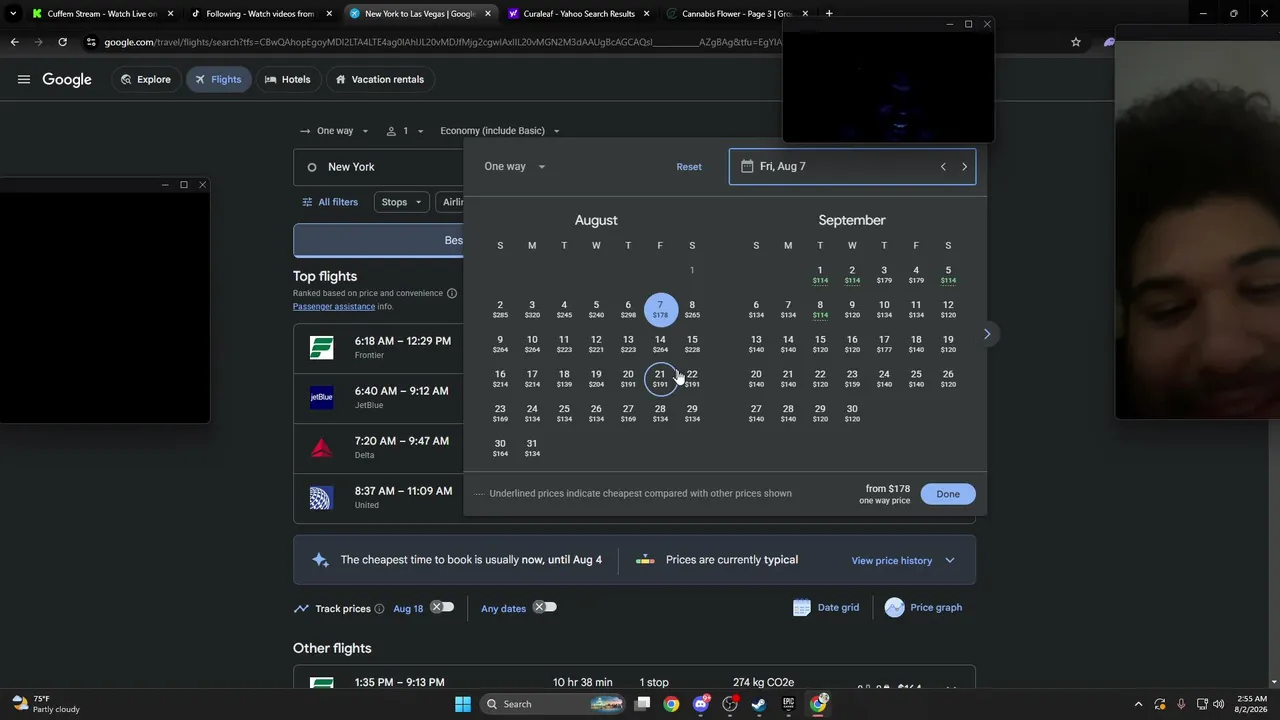1280x720 pixels.
Task: Click the New York origin field
Action: coord(380,167)
